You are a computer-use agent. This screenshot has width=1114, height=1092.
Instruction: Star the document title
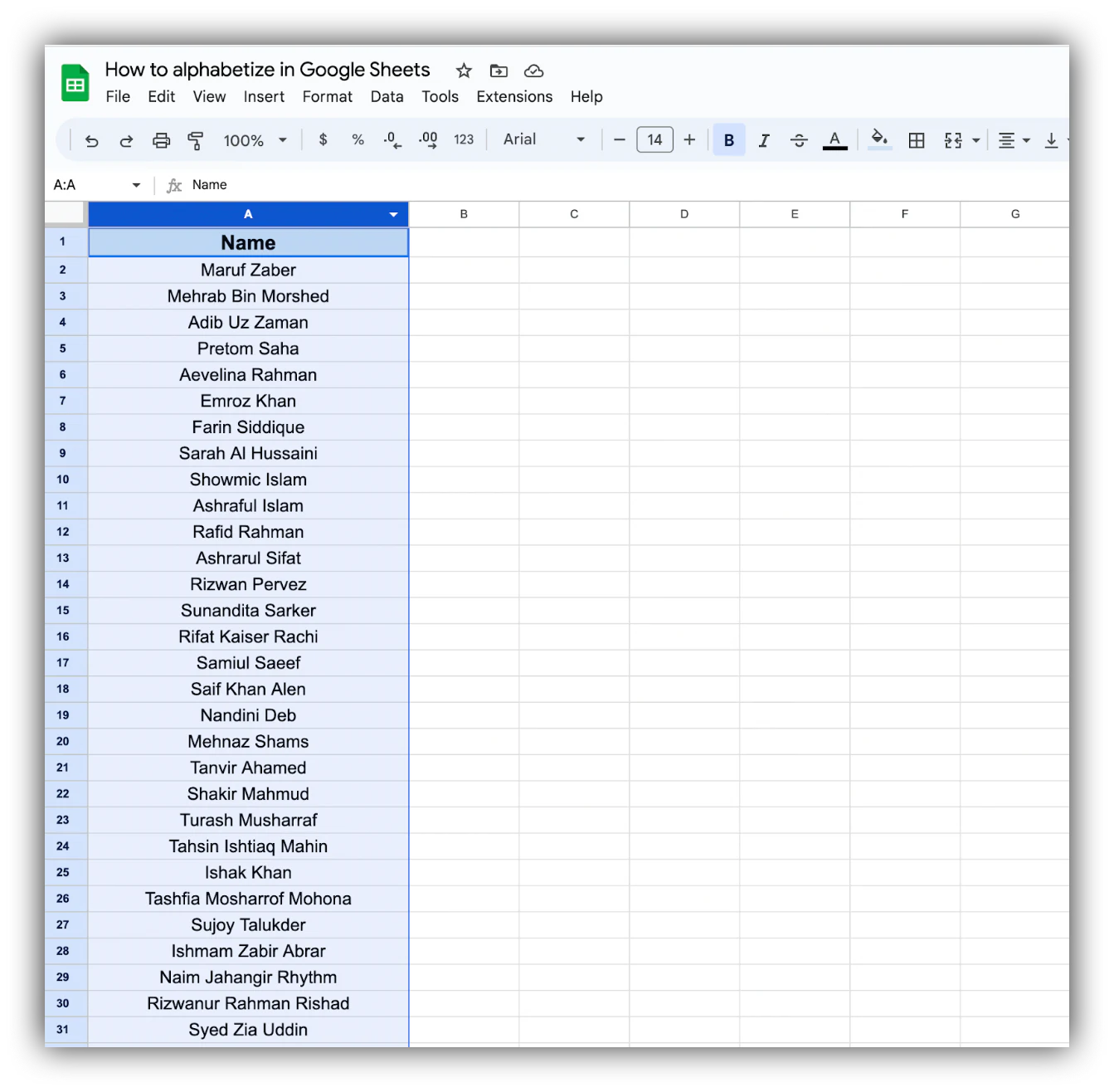(464, 71)
